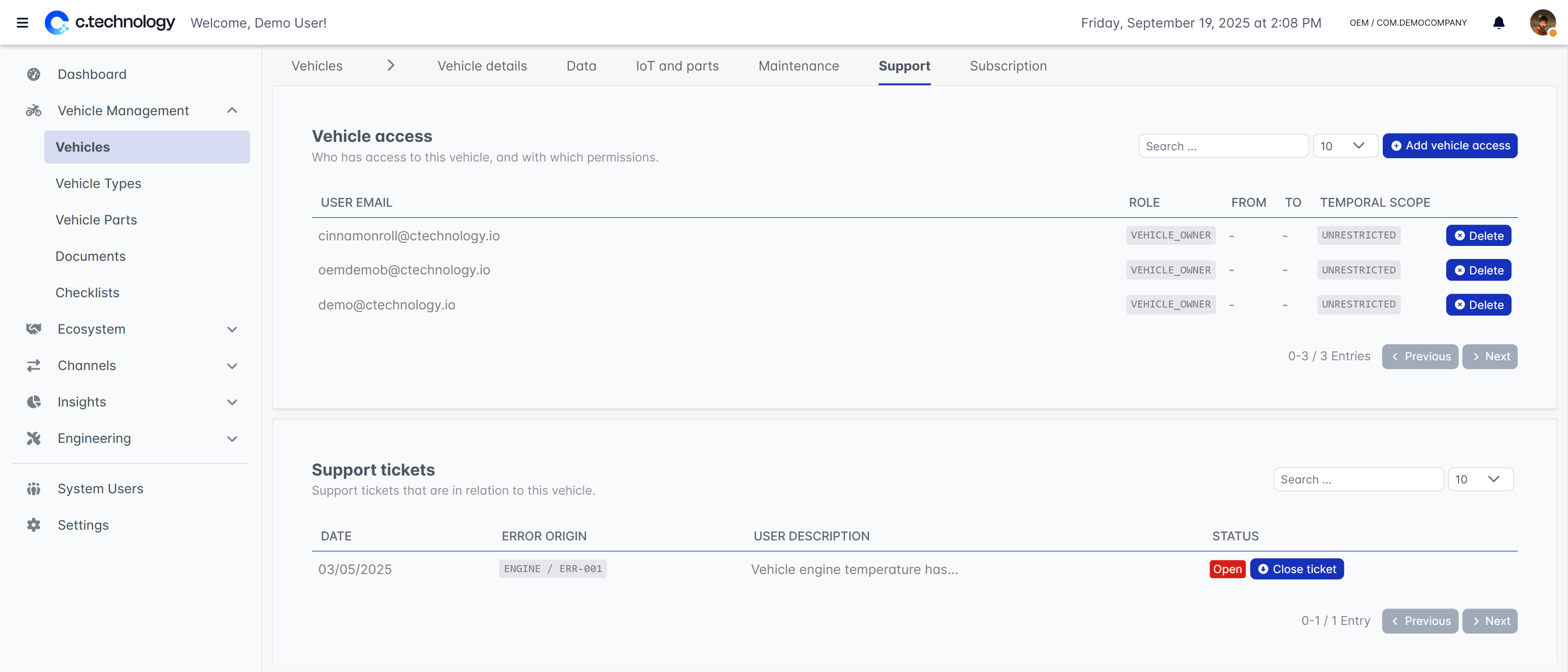The image size is (1568, 672).
Task: Collapse the Vehicle Management section
Action: (x=232, y=111)
